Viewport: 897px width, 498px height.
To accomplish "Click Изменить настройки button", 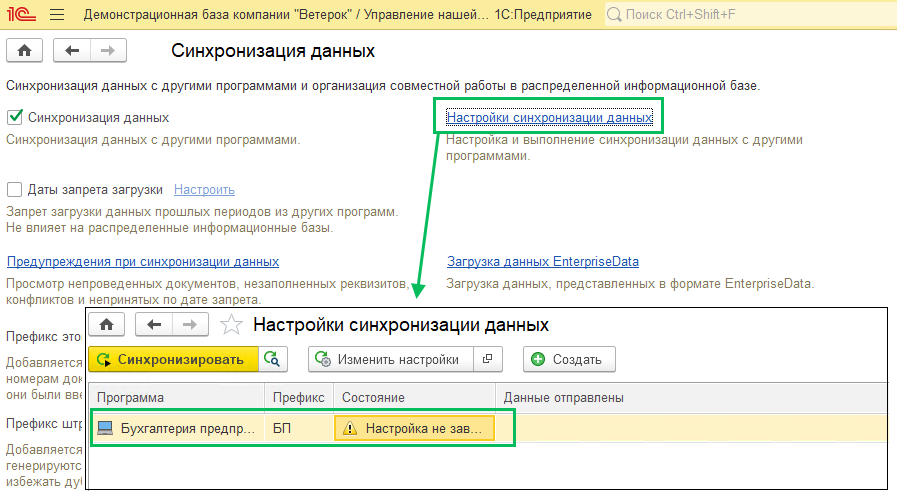I will (x=391, y=359).
